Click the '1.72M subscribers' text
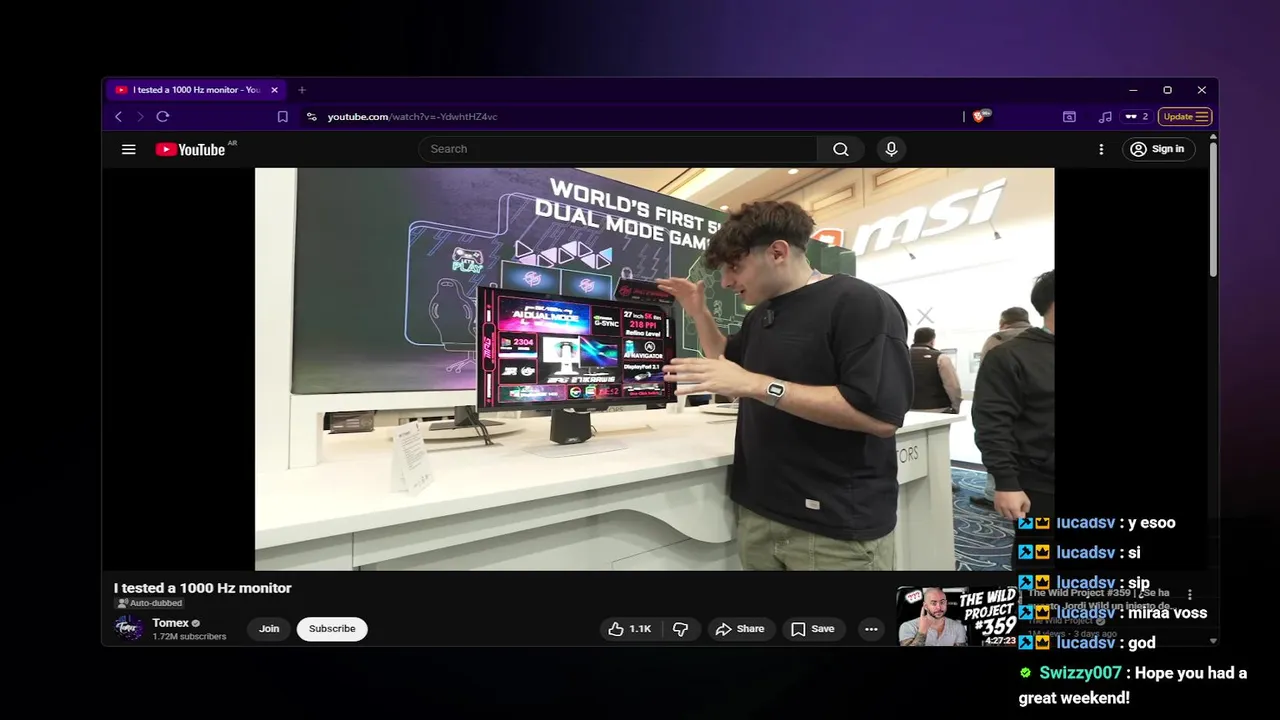Image resolution: width=1280 pixels, height=720 pixels. point(189,637)
